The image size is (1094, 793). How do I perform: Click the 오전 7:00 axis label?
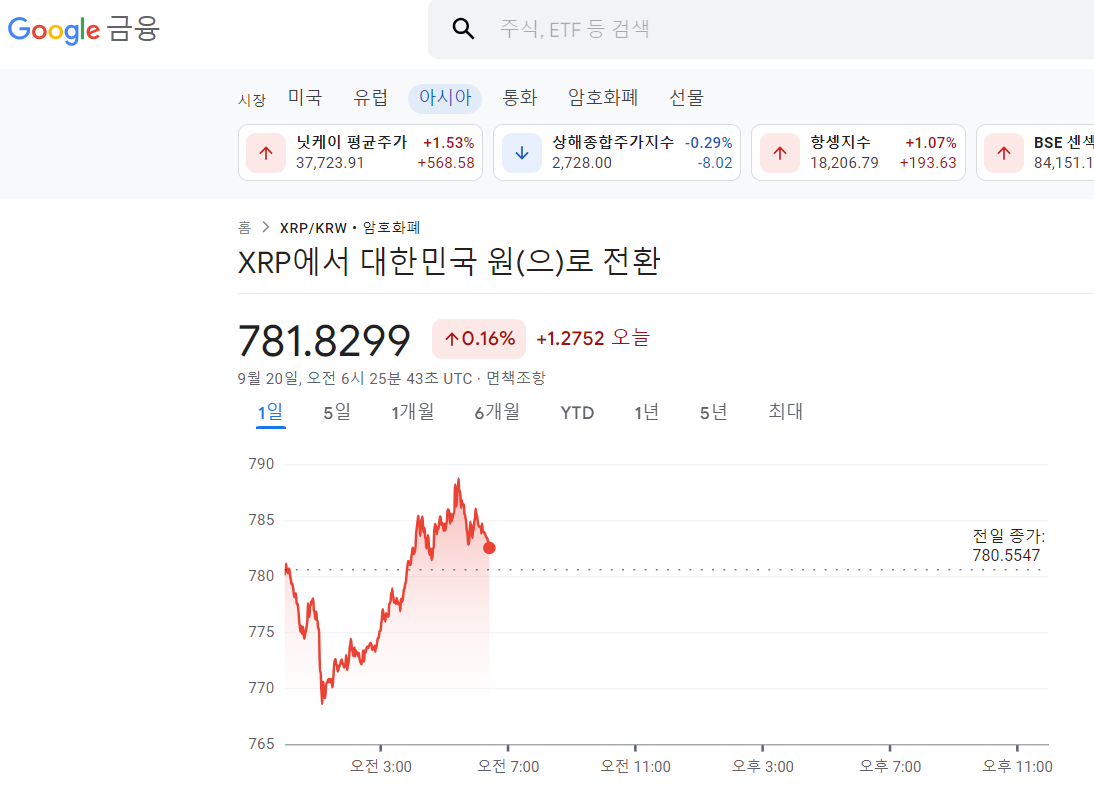coord(508,766)
